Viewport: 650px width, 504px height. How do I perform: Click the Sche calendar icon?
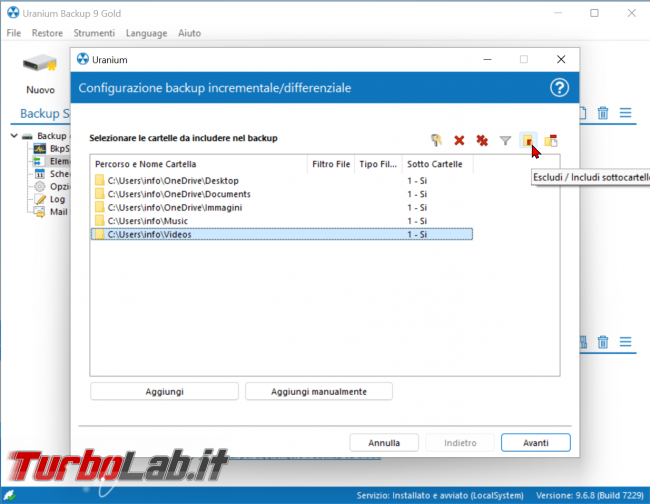click(40, 174)
